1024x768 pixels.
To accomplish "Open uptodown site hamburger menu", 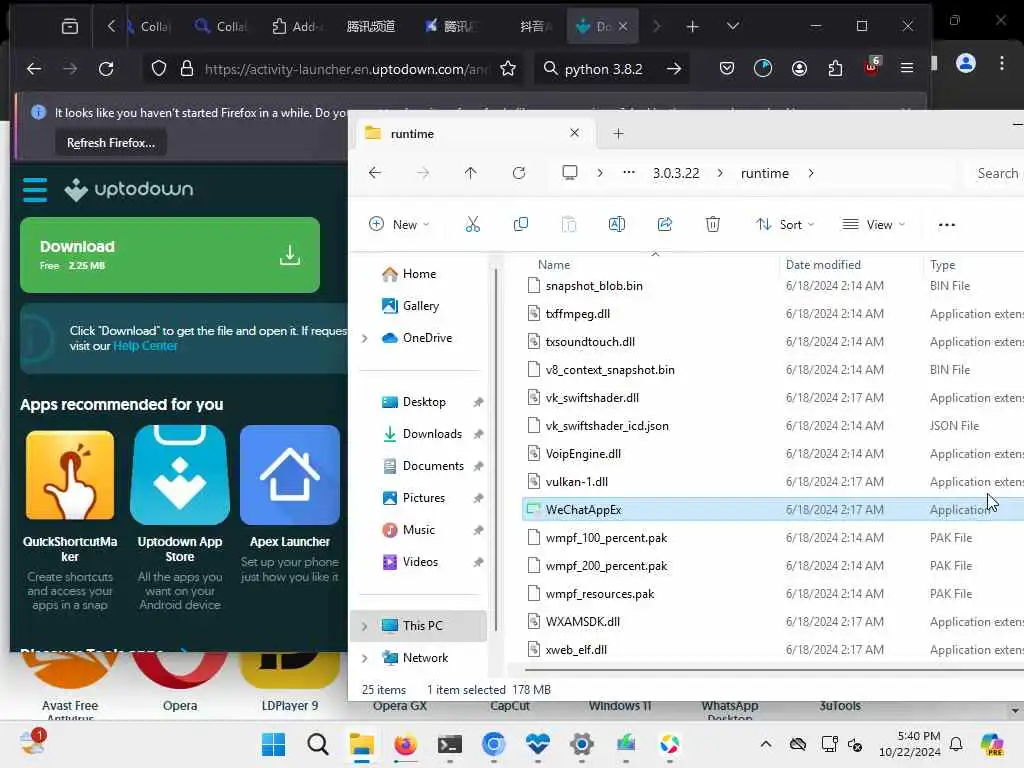I will tap(35, 190).
